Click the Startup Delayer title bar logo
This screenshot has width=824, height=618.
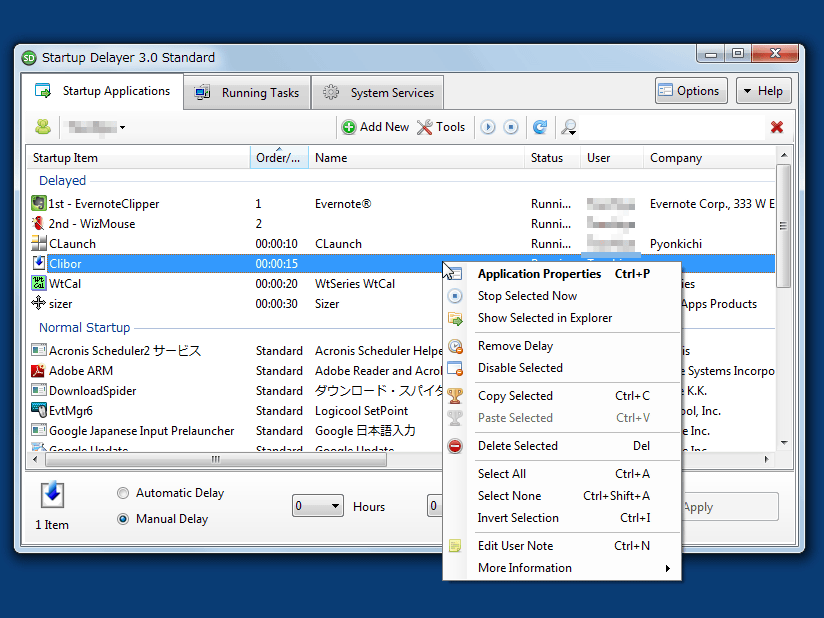pyautogui.click(x=29, y=57)
